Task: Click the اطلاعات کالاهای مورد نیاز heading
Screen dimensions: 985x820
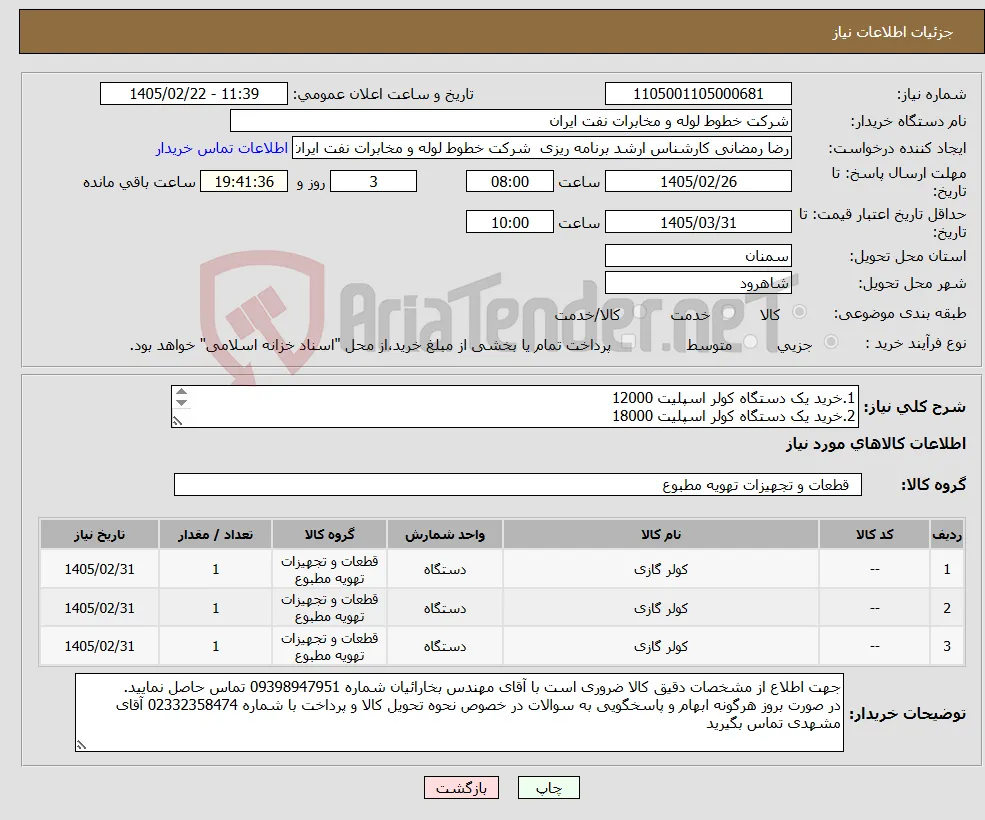Action: [876, 444]
